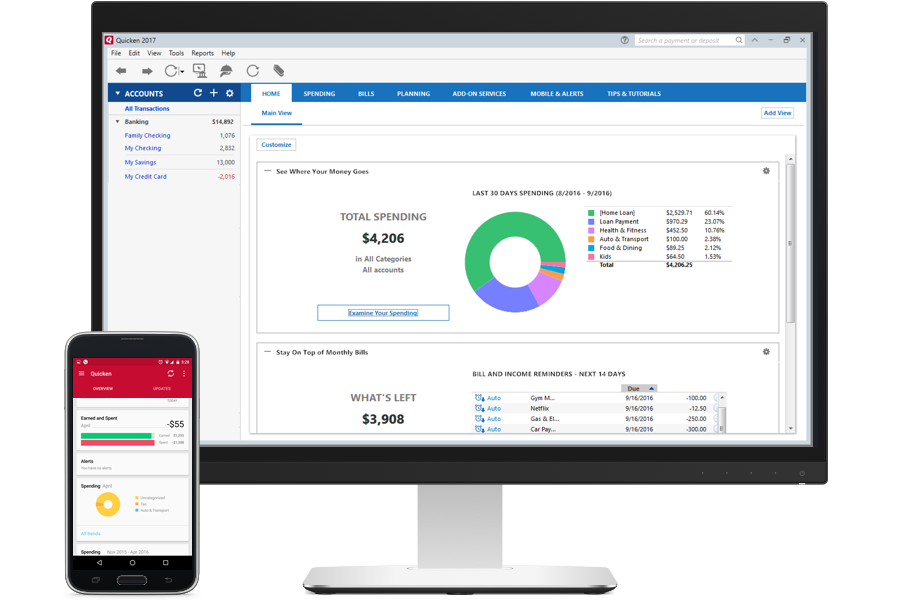Tap the sync icon in the phone app
Viewport: 920px width, 600px height.
click(171, 374)
